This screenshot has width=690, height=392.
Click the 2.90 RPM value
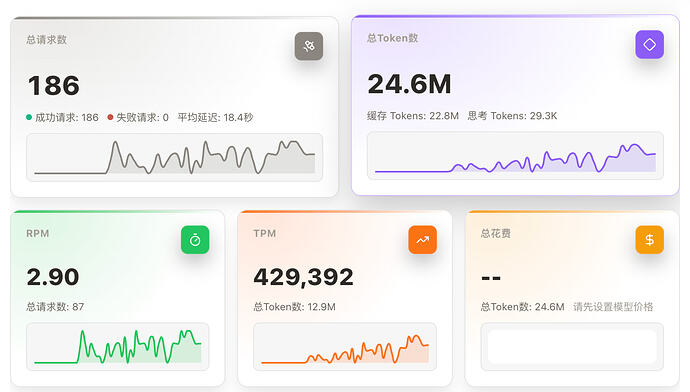tap(53, 277)
